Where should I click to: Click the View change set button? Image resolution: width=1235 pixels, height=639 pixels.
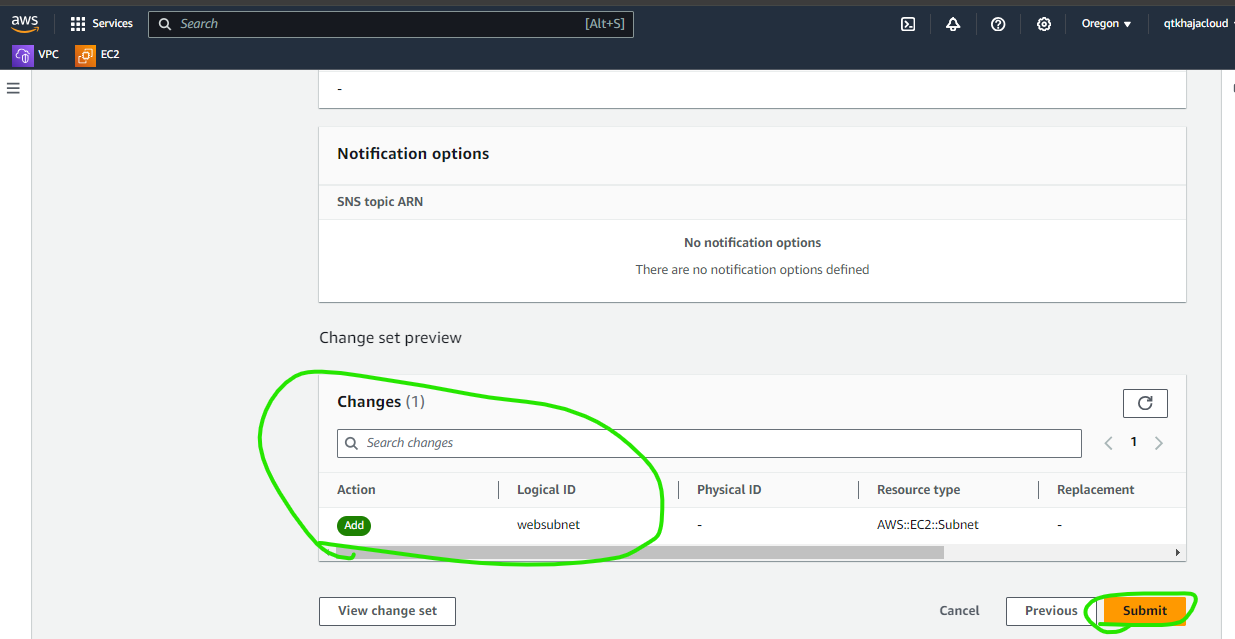(x=387, y=611)
